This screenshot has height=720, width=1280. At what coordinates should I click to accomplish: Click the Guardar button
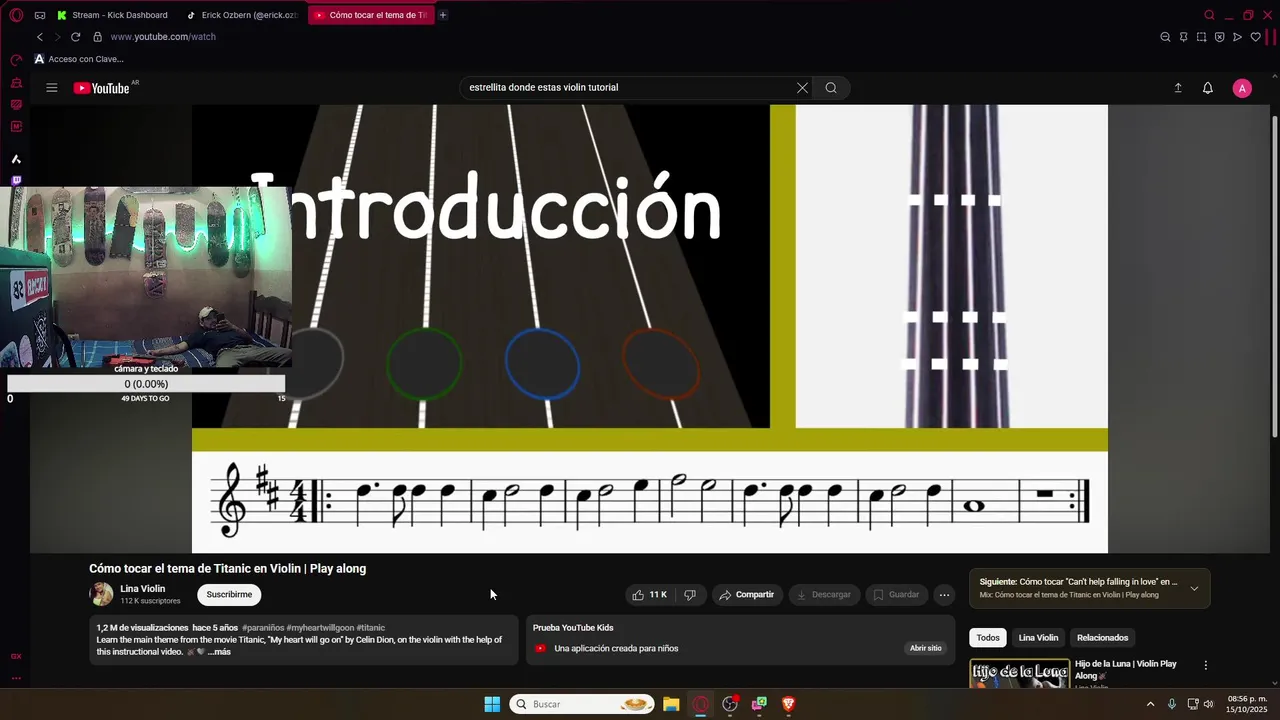coord(896,595)
